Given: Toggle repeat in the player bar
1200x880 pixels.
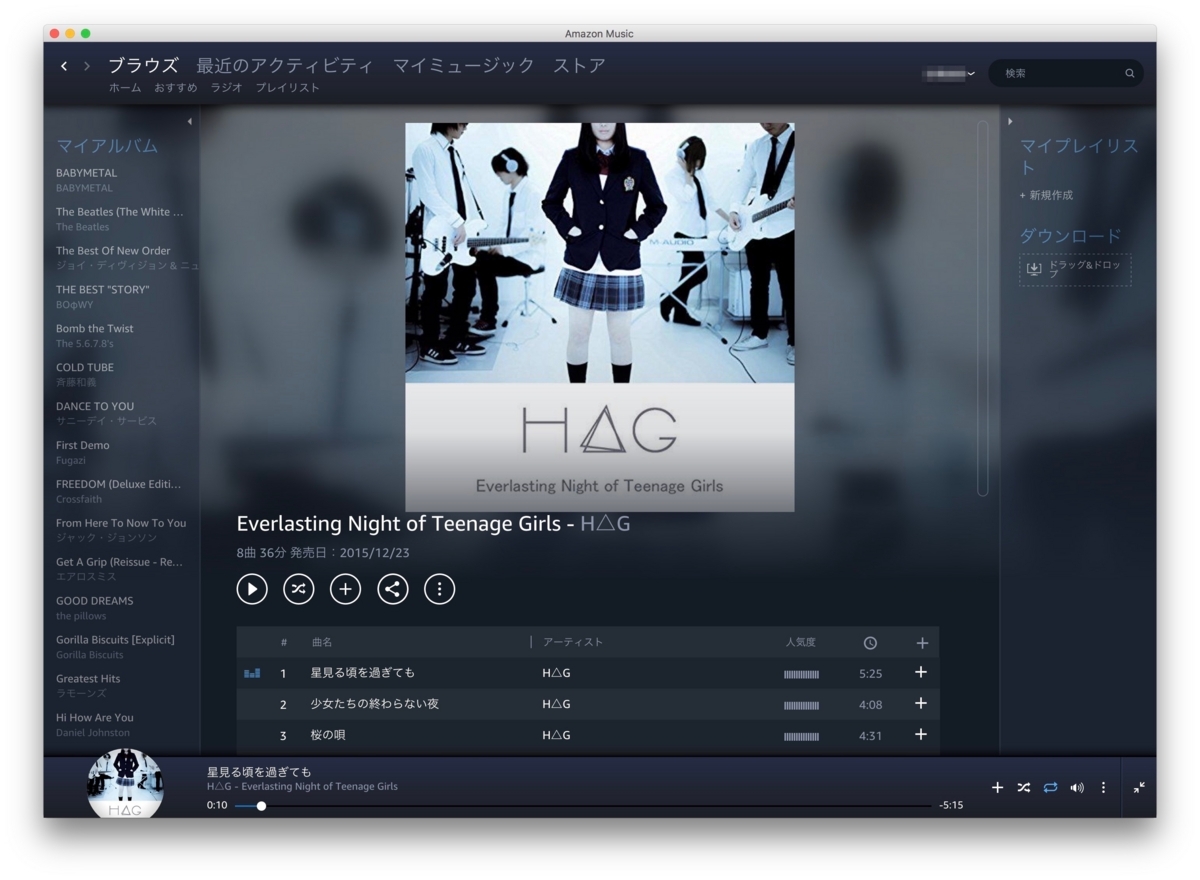Looking at the screenshot, I should click(x=1050, y=788).
